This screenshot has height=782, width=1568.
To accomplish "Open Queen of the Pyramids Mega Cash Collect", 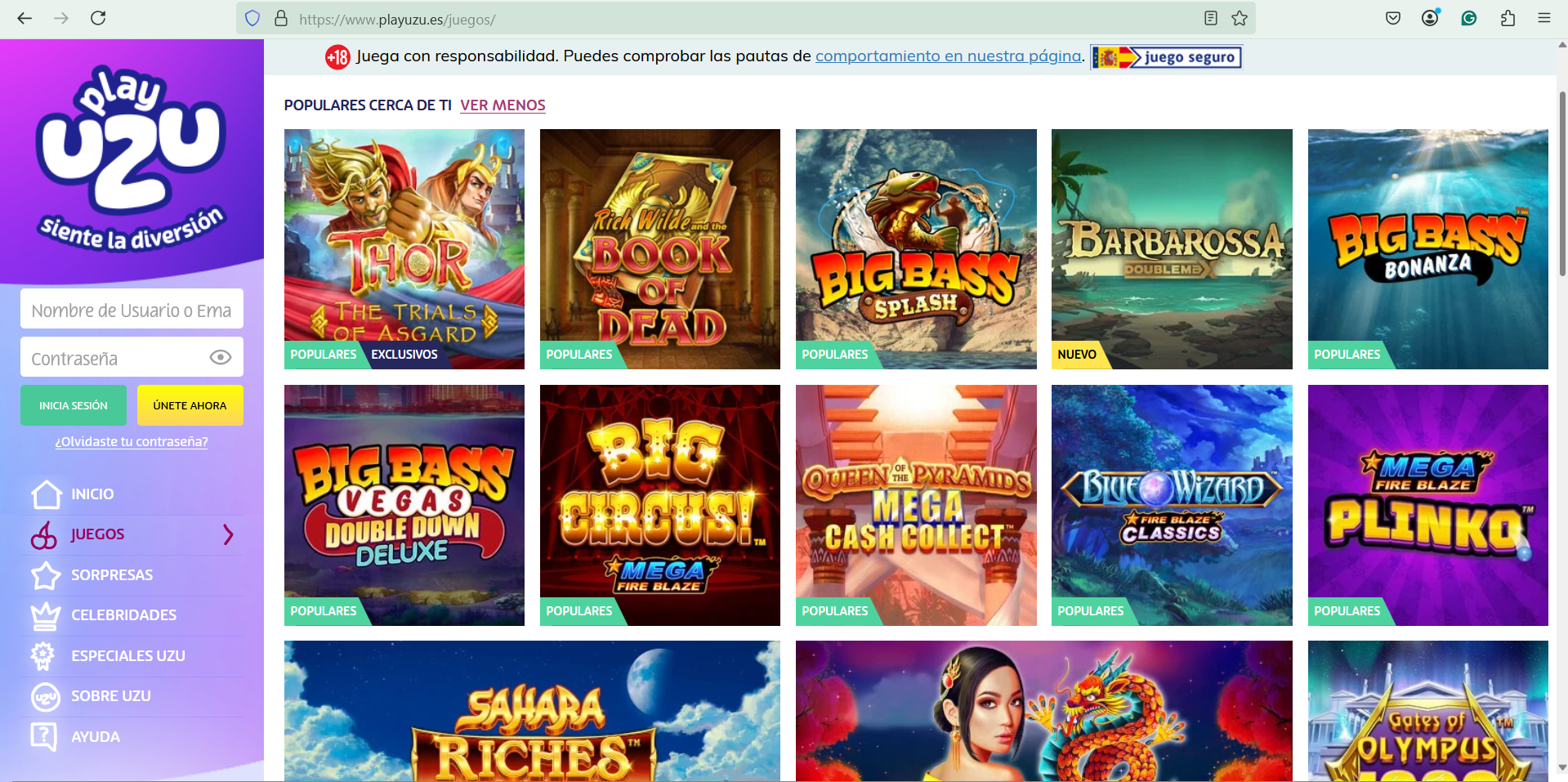I will 916,505.
